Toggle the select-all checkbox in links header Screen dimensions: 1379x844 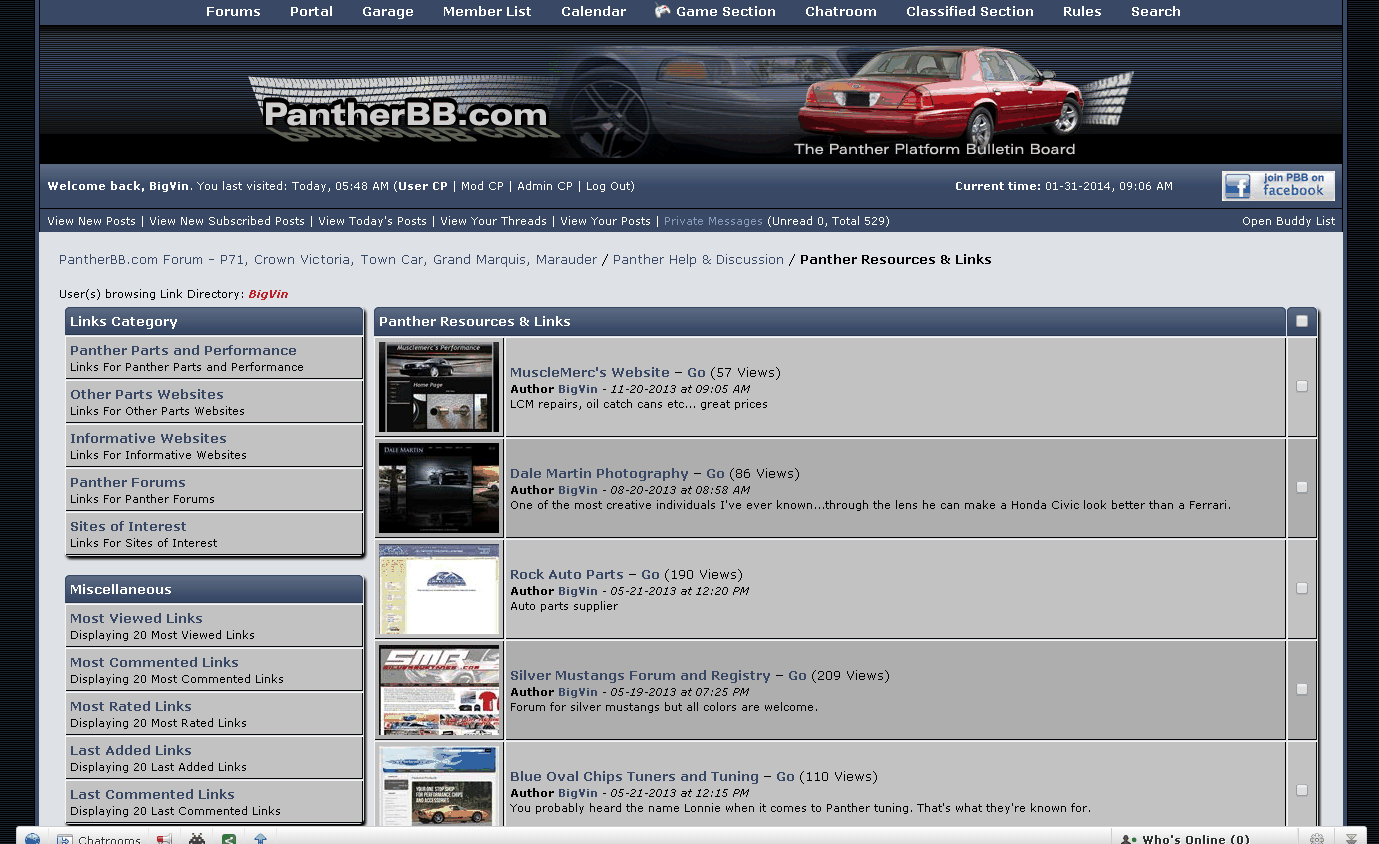click(1301, 321)
